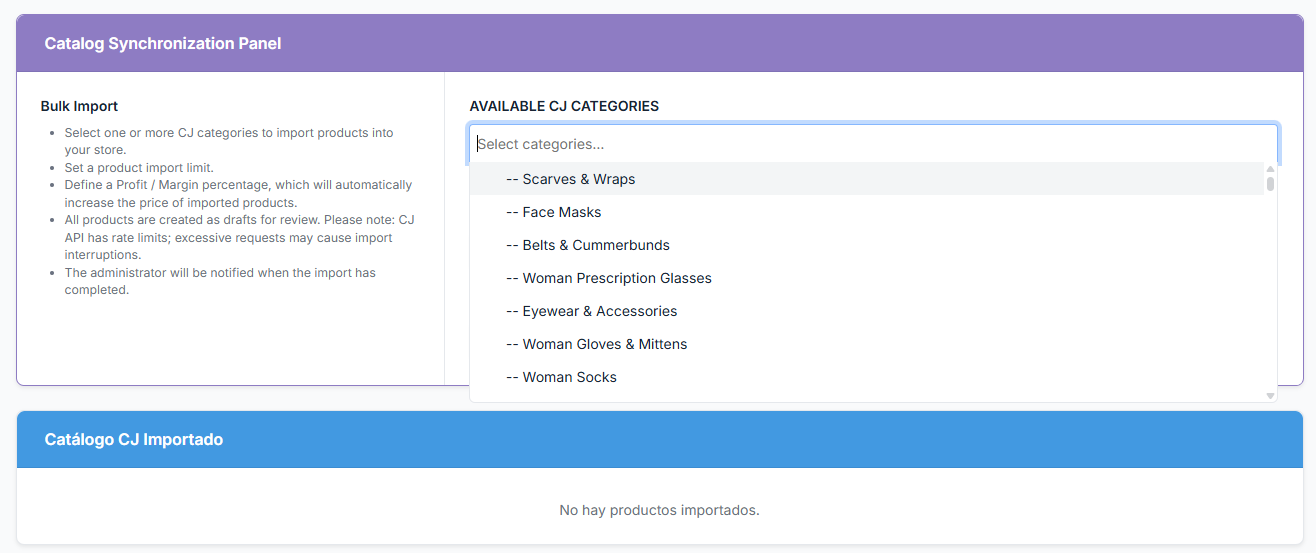Click the Catálogo CJ Importado header
The width and height of the screenshot is (1316, 553).
134,439
